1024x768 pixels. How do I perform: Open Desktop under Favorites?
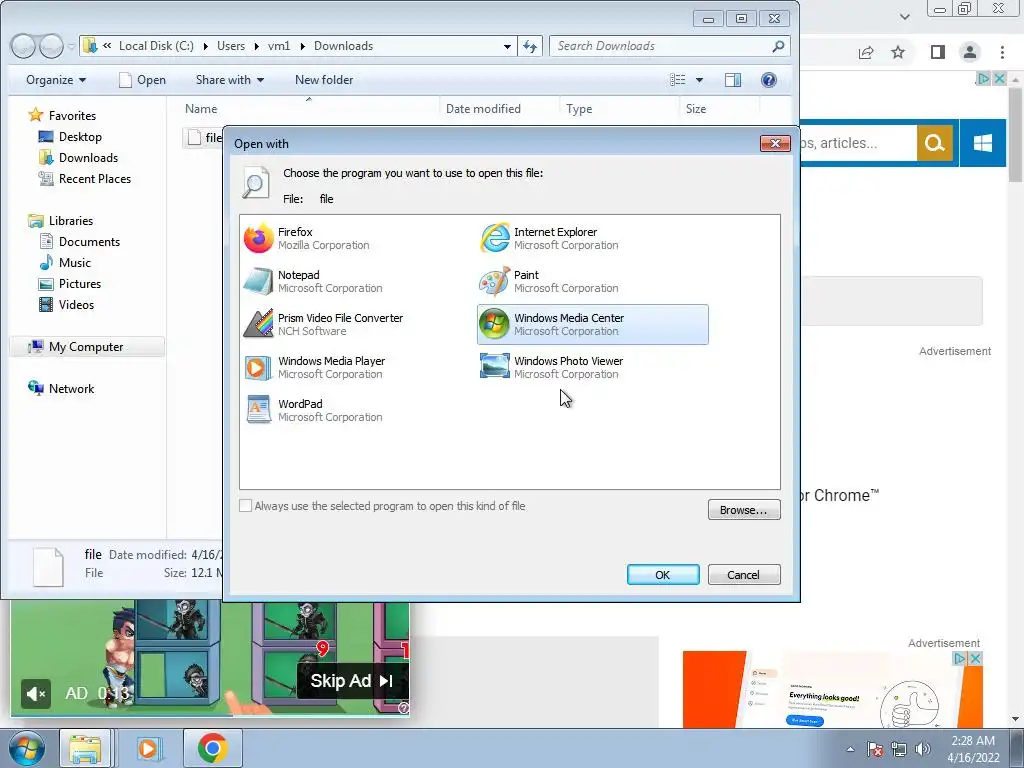[x=80, y=137]
